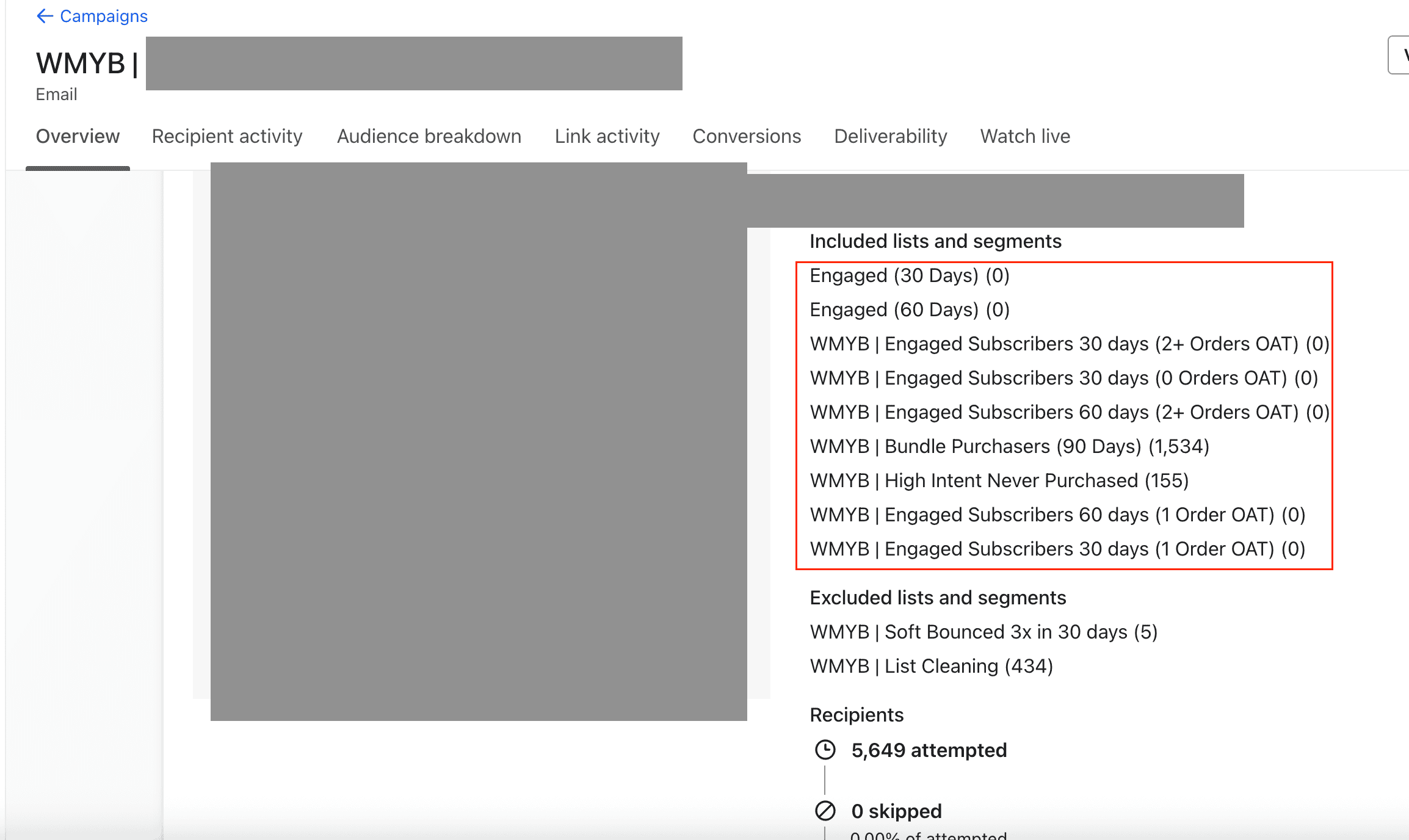The height and width of the screenshot is (840, 1409).
Task: Open Engaged Subscribers 30 days (0 Orders OAT)
Action: (x=1063, y=378)
